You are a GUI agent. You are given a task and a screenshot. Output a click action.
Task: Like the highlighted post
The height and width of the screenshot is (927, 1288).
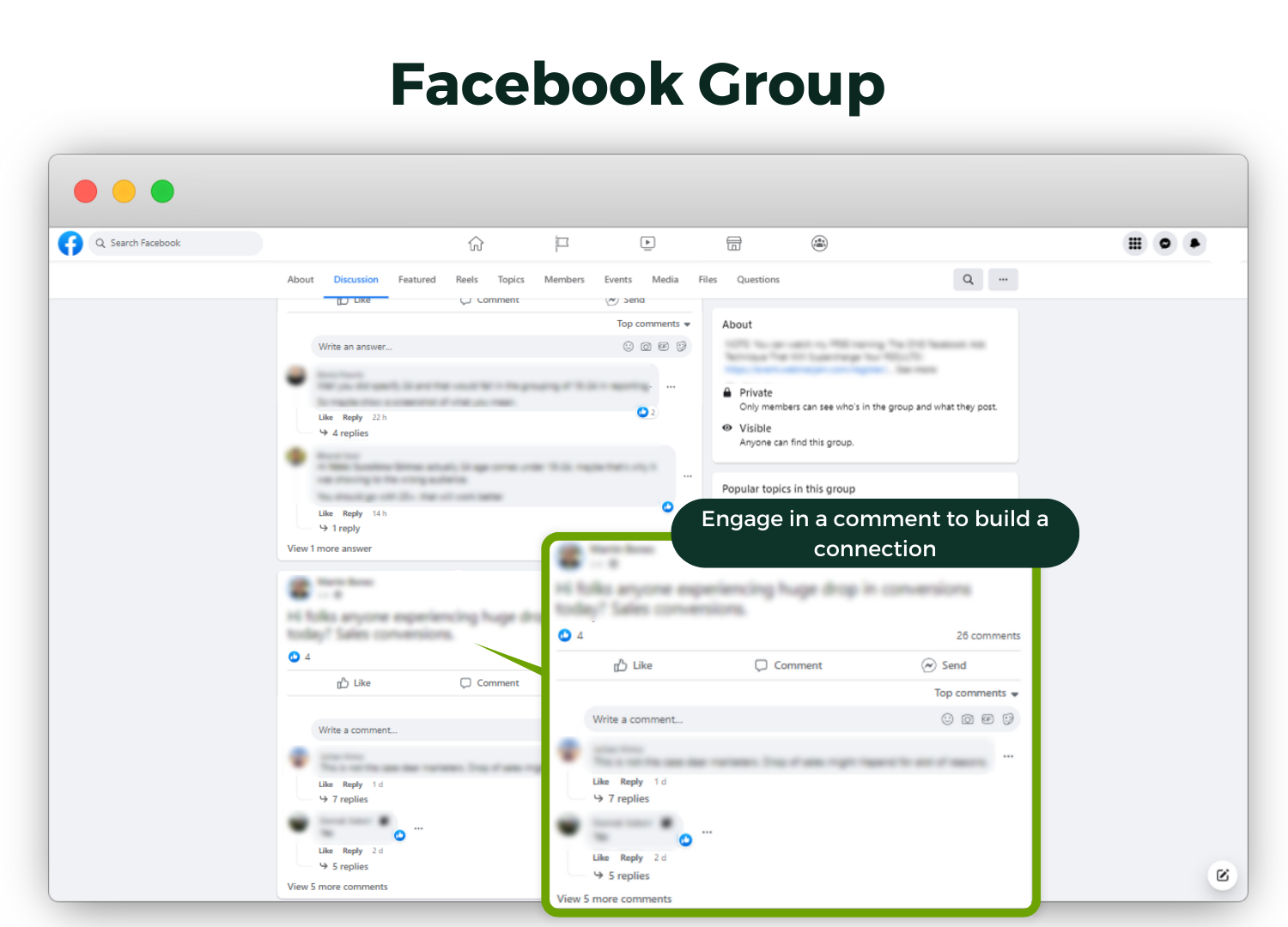point(633,666)
